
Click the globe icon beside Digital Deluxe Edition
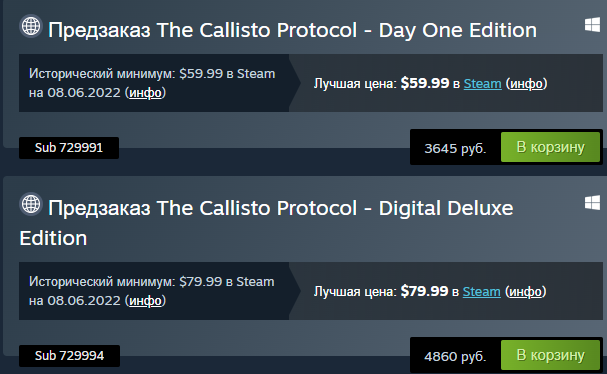click(x=31, y=204)
